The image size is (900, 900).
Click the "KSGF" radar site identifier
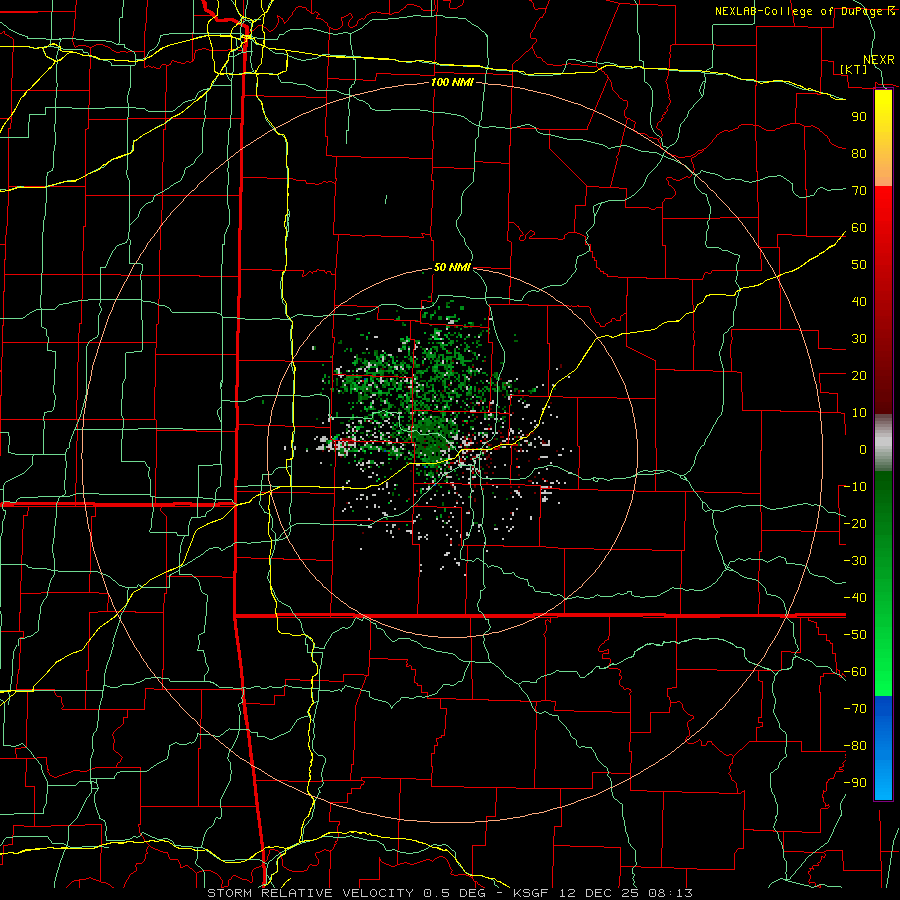tap(530, 893)
